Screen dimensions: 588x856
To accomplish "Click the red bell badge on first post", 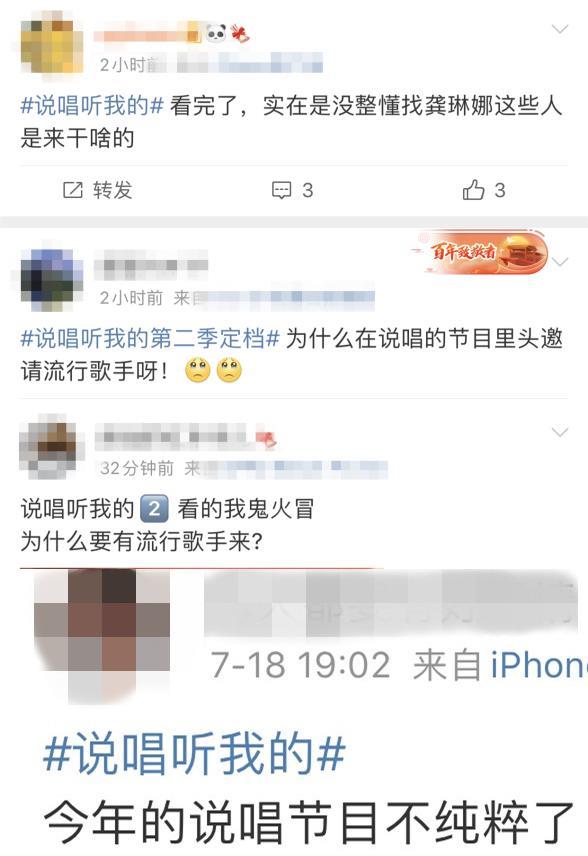I will tap(240, 34).
